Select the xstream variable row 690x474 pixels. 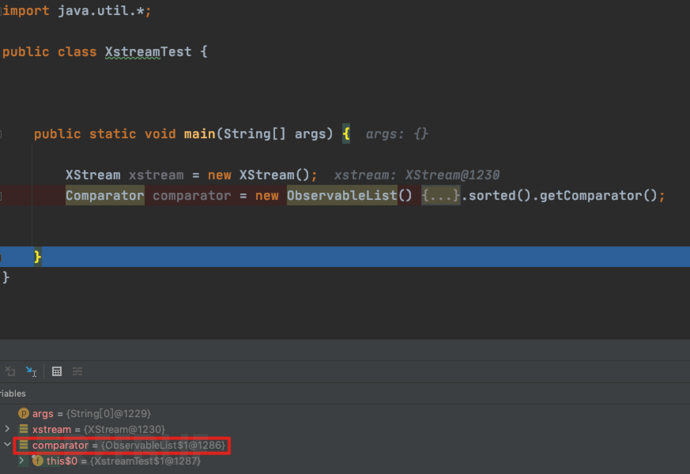[345, 429]
